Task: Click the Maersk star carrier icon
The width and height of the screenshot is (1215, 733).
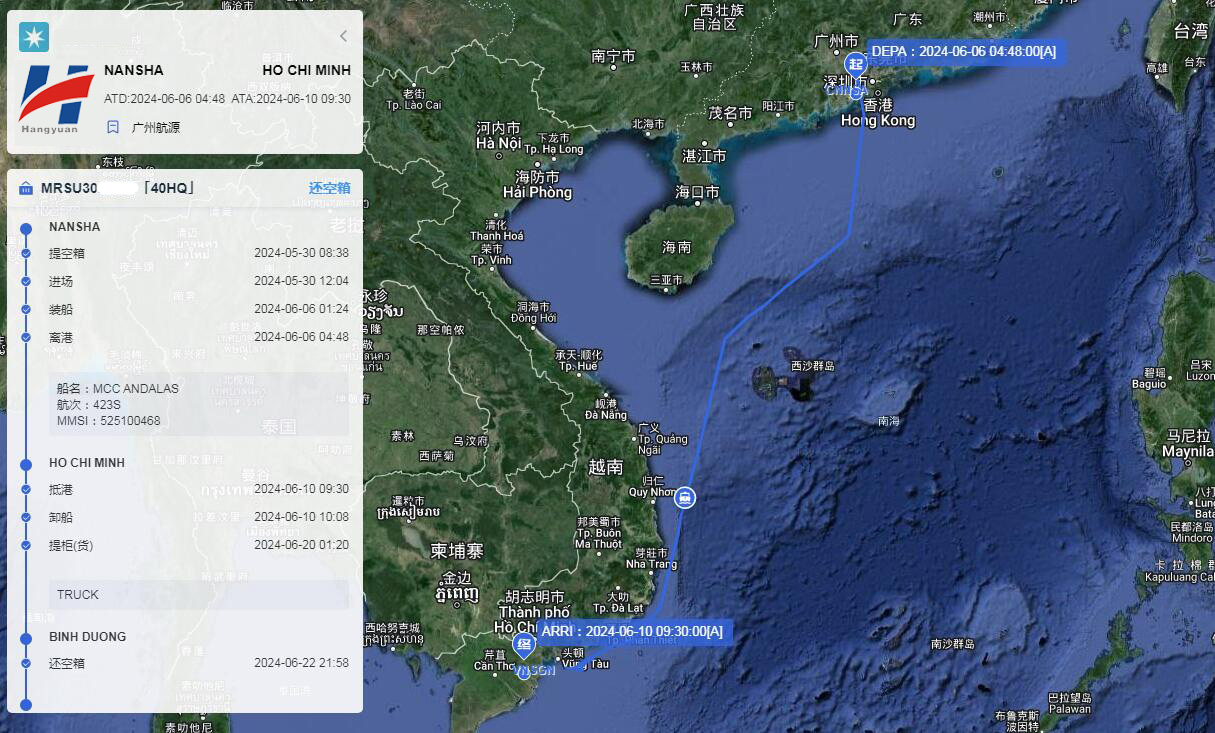Action: tap(34, 37)
